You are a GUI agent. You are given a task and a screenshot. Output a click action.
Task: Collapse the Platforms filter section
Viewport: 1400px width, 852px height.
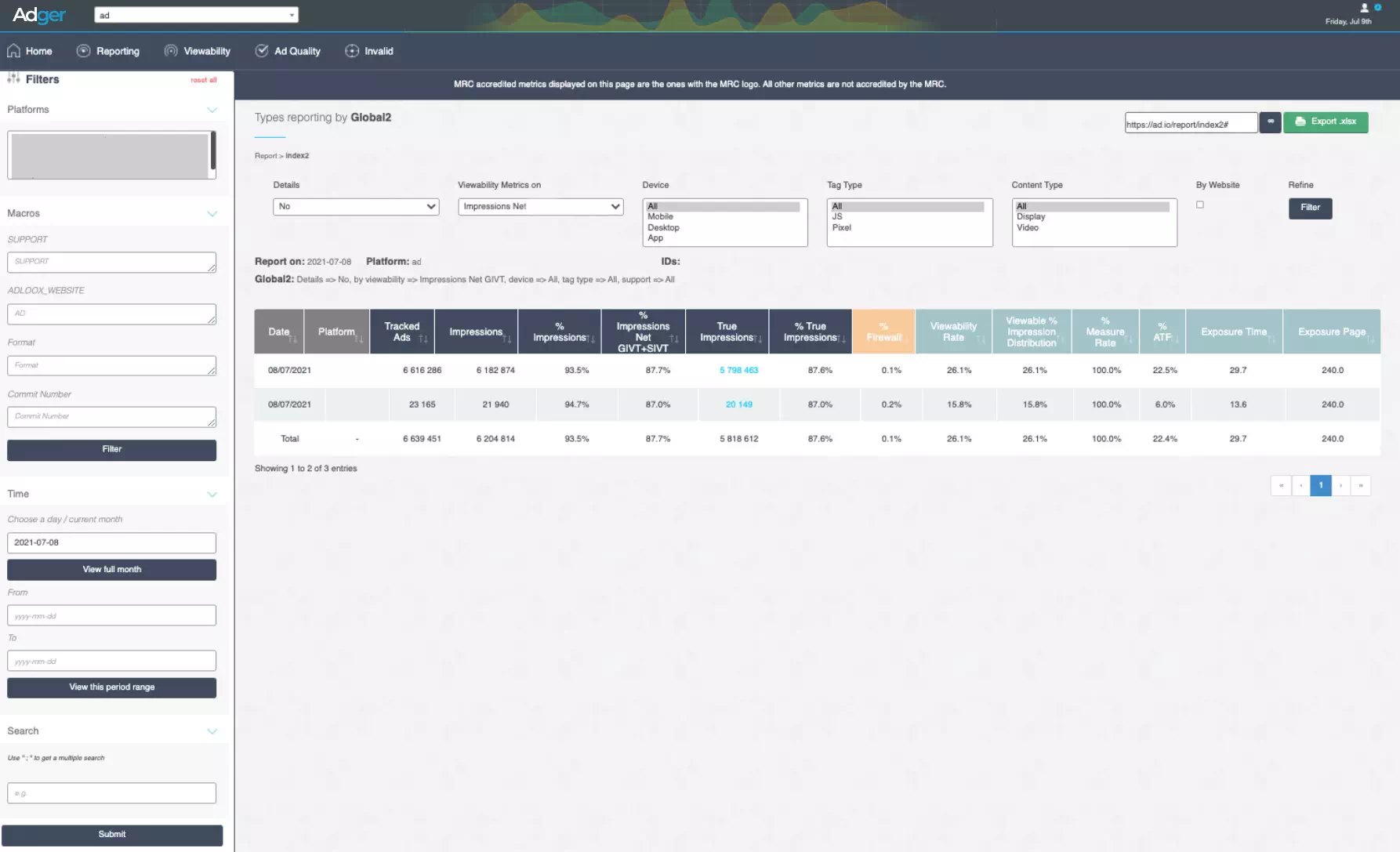(212, 110)
